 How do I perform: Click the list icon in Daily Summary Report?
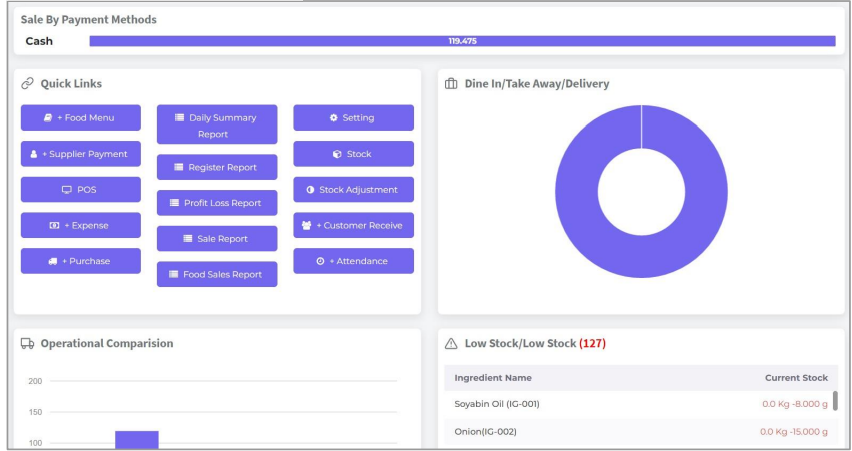[x=179, y=117]
